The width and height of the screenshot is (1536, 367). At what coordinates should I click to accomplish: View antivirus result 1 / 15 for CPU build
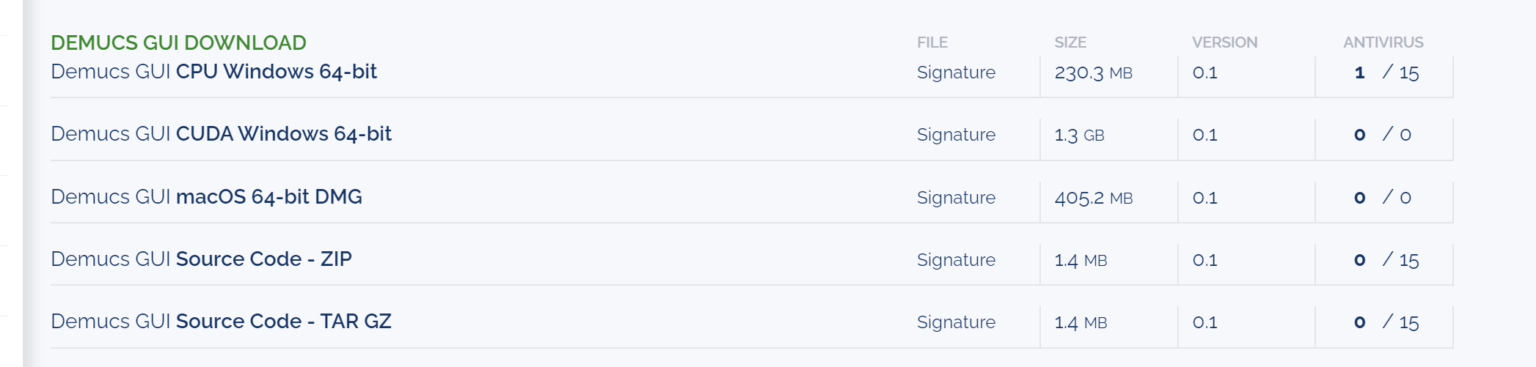click(1386, 73)
